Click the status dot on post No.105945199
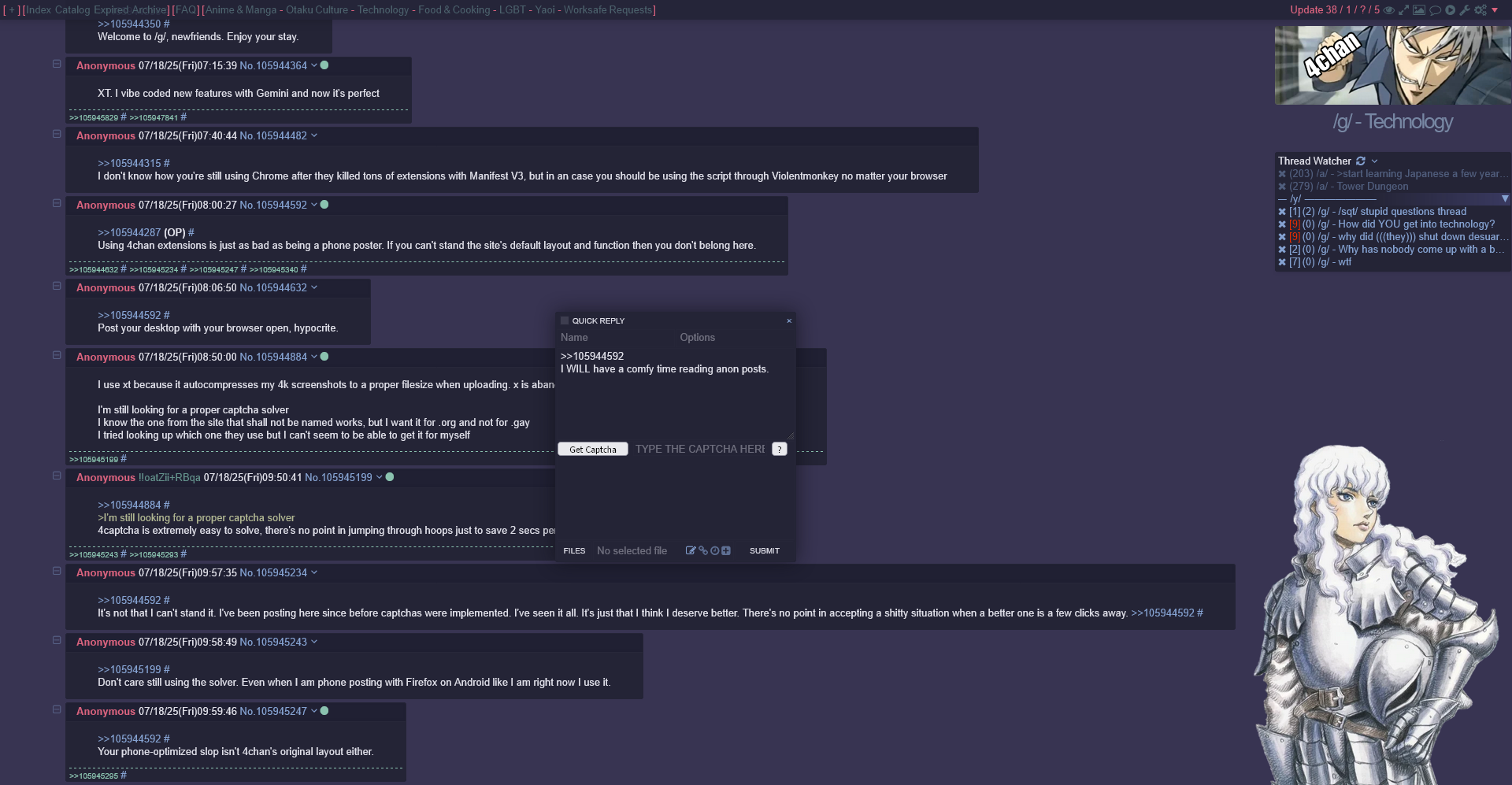The image size is (1512, 785). [390, 477]
